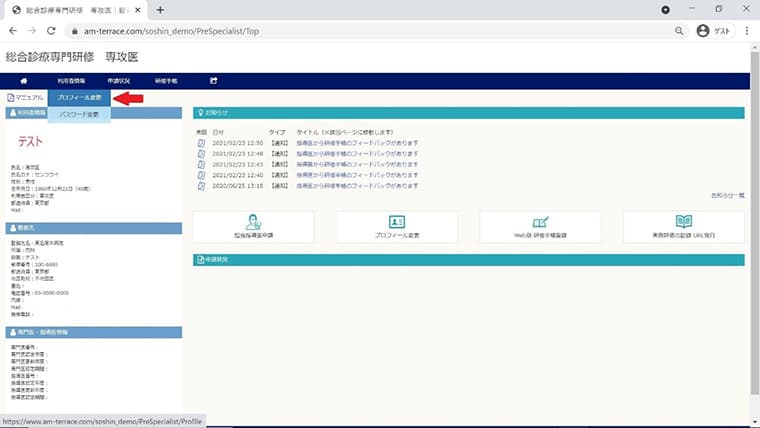760x428 pixels.
Task: Open the Web版 研修手帳登録 pencil tile
Action: [x=540, y=227]
